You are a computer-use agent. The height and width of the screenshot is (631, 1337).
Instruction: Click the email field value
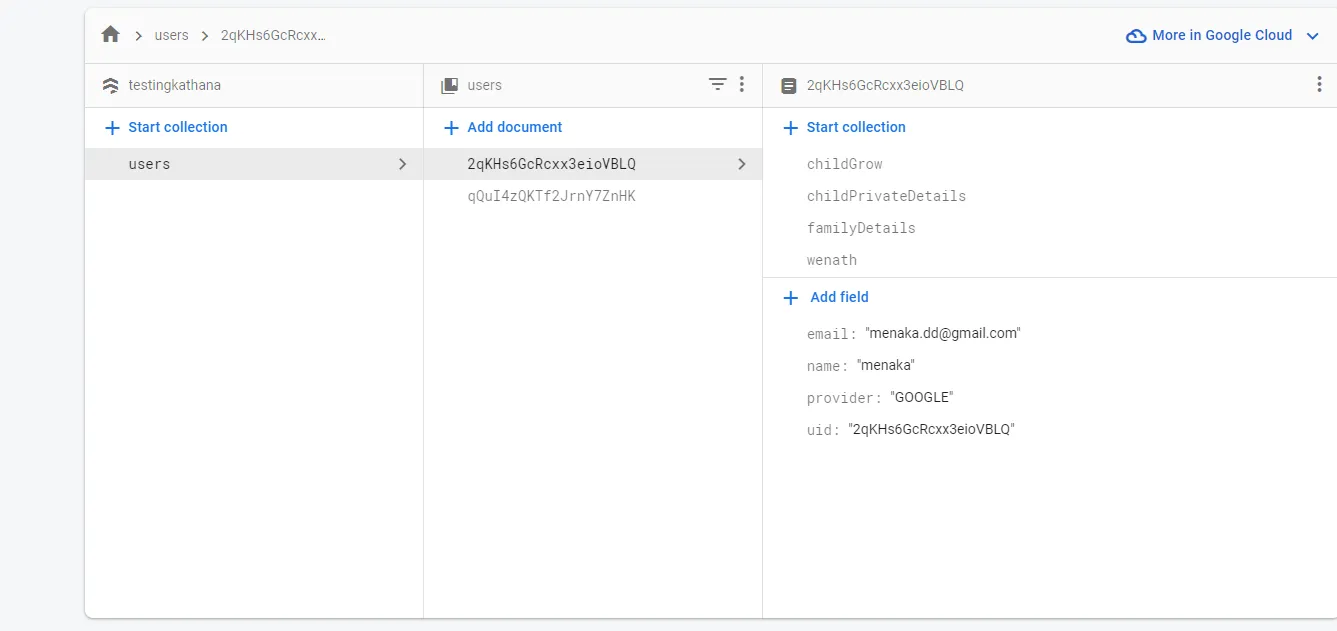tap(943, 333)
